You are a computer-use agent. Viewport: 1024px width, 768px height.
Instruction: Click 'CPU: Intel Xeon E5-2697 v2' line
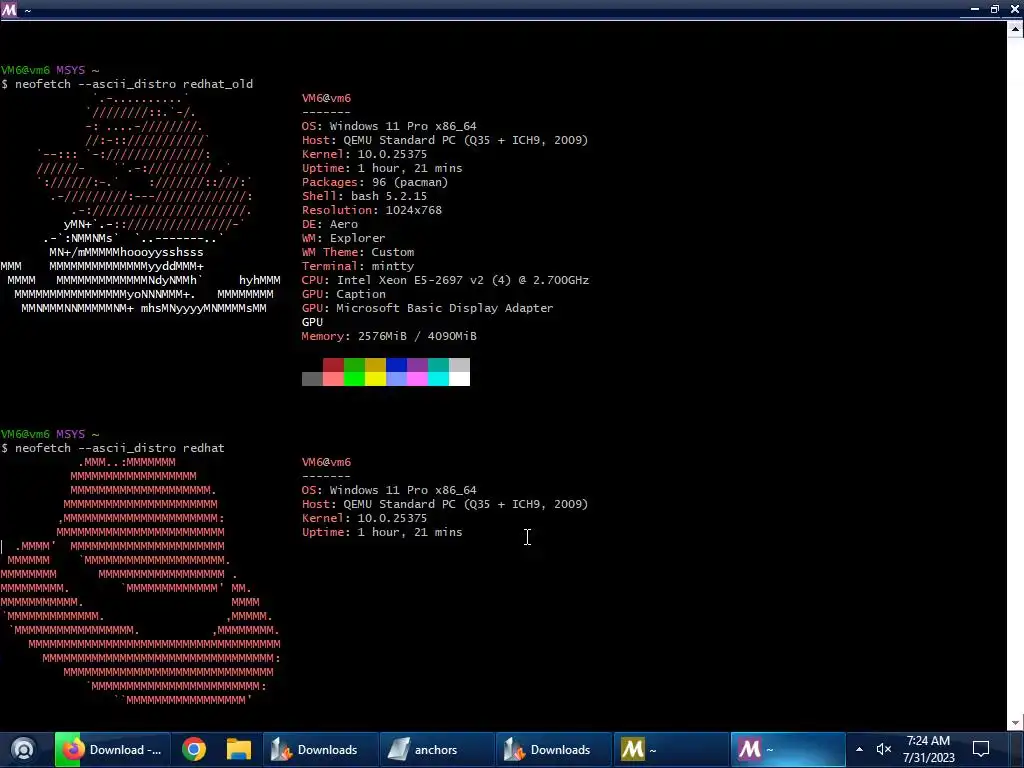(x=445, y=280)
